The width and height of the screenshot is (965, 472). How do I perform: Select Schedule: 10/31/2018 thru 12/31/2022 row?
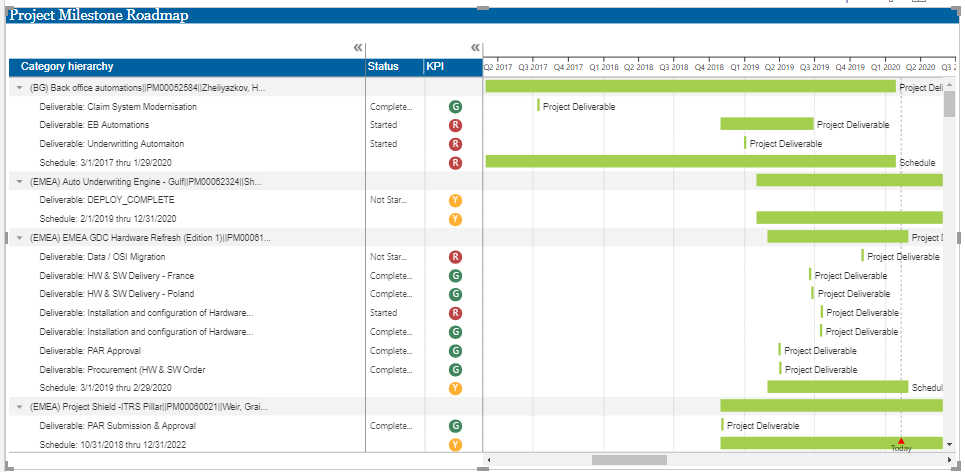tap(246, 444)
